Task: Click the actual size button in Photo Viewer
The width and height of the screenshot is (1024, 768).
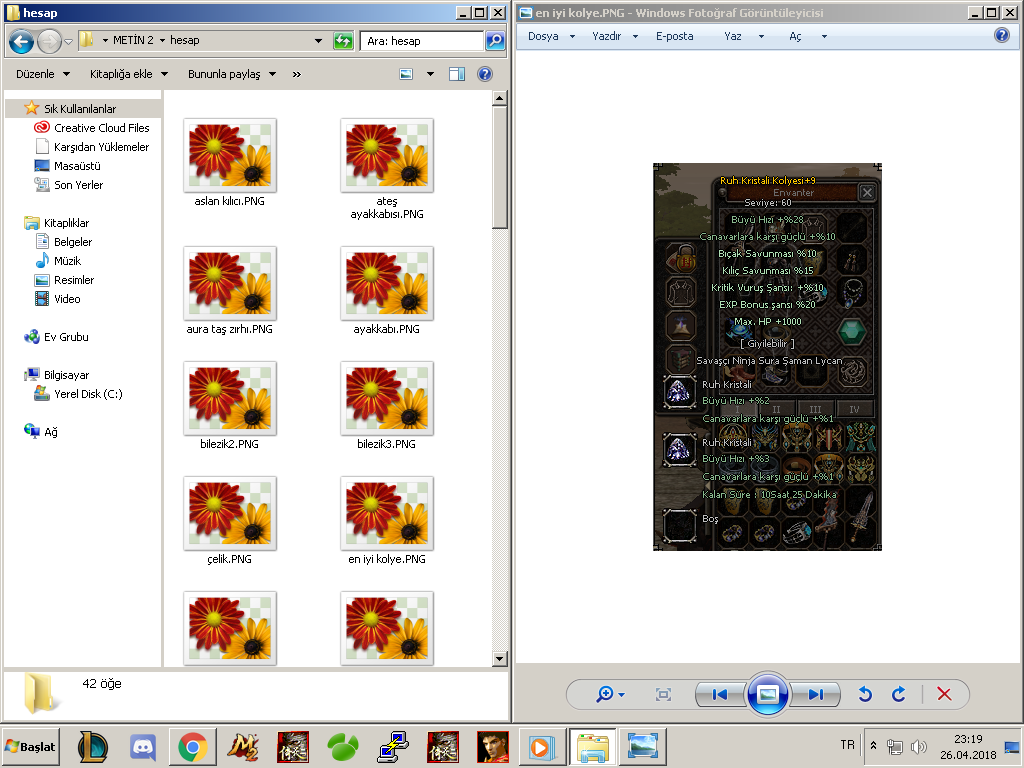Action: click(x=663, y=694)
